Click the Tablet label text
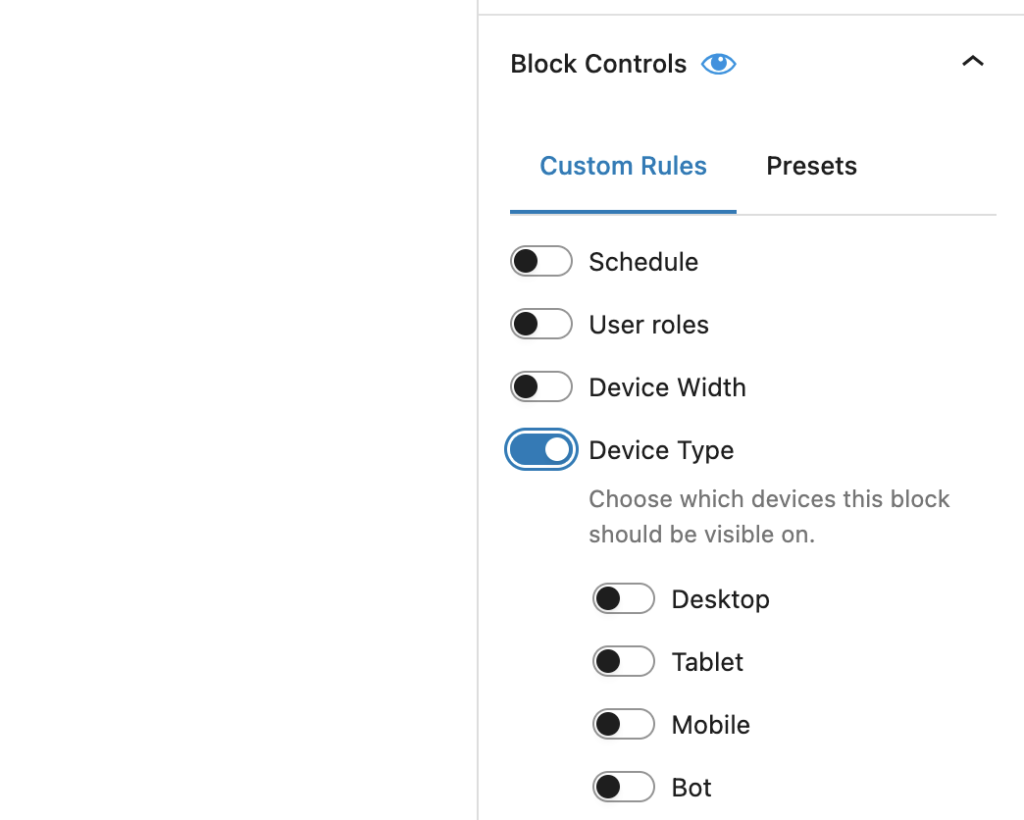Image resolution: width=1024 pixels, height=820 pixels. (707, 661)
